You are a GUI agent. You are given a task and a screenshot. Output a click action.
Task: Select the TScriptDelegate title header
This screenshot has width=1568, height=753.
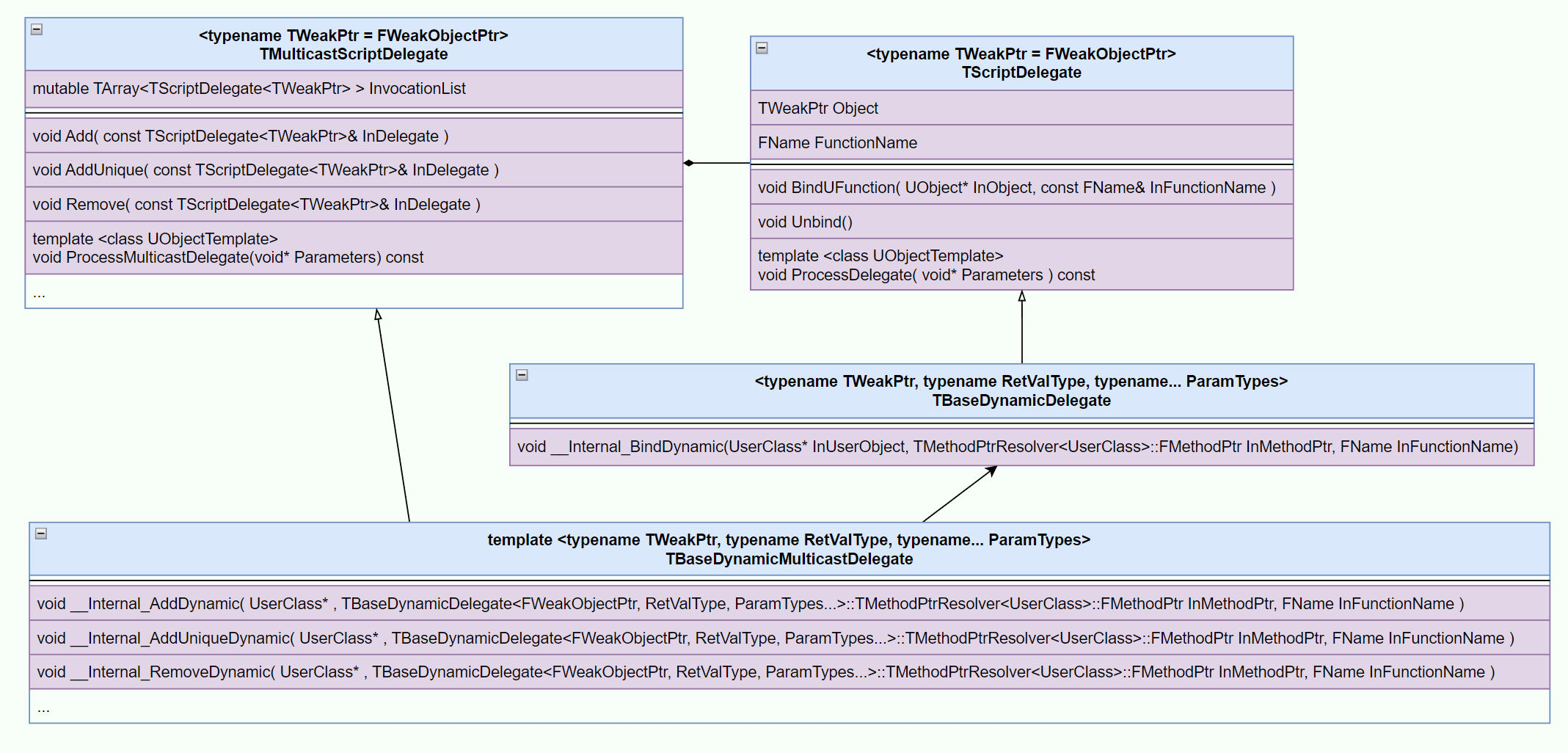[1021, 63]
